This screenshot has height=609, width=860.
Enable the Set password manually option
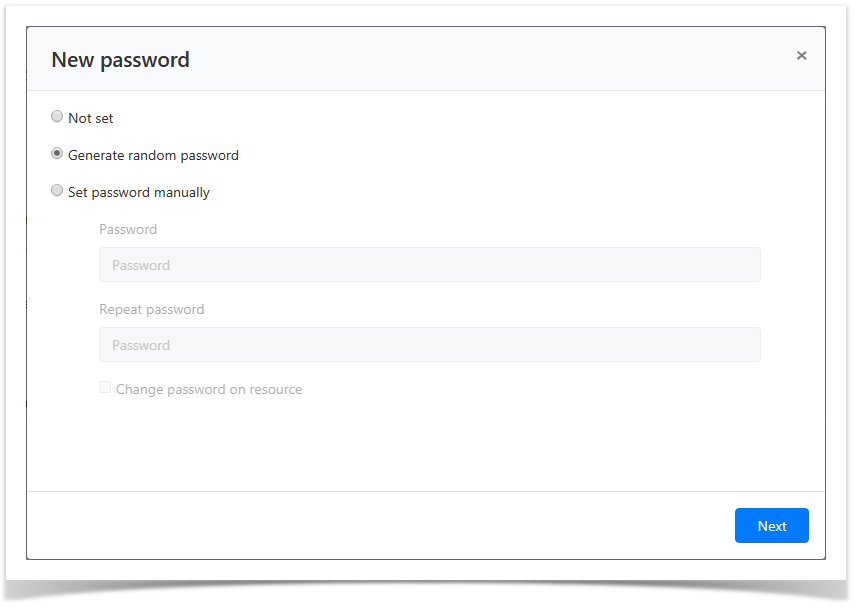pos(57,191)
